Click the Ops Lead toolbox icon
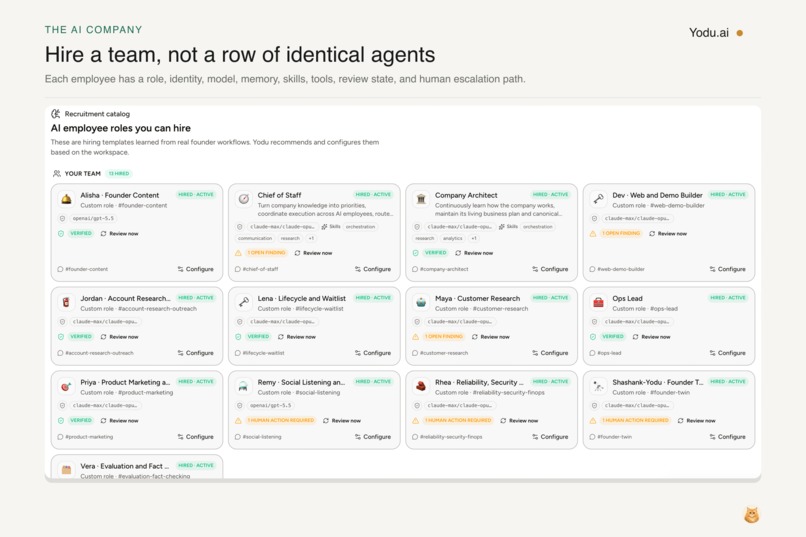The height and width of the screenshot is (537, 806). [598, 303]
